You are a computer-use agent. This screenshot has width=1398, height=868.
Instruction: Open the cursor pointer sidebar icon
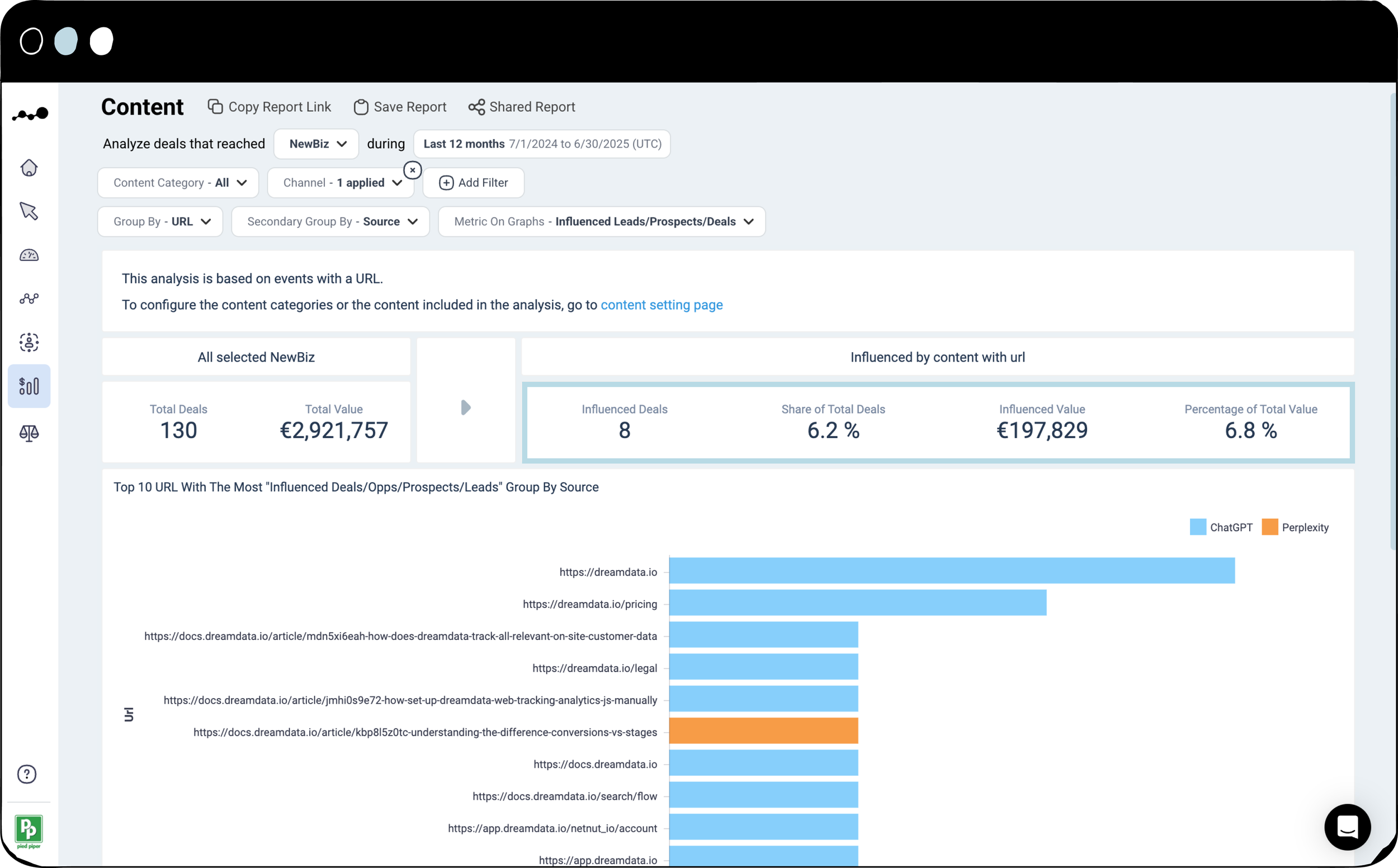click(29, 211)
